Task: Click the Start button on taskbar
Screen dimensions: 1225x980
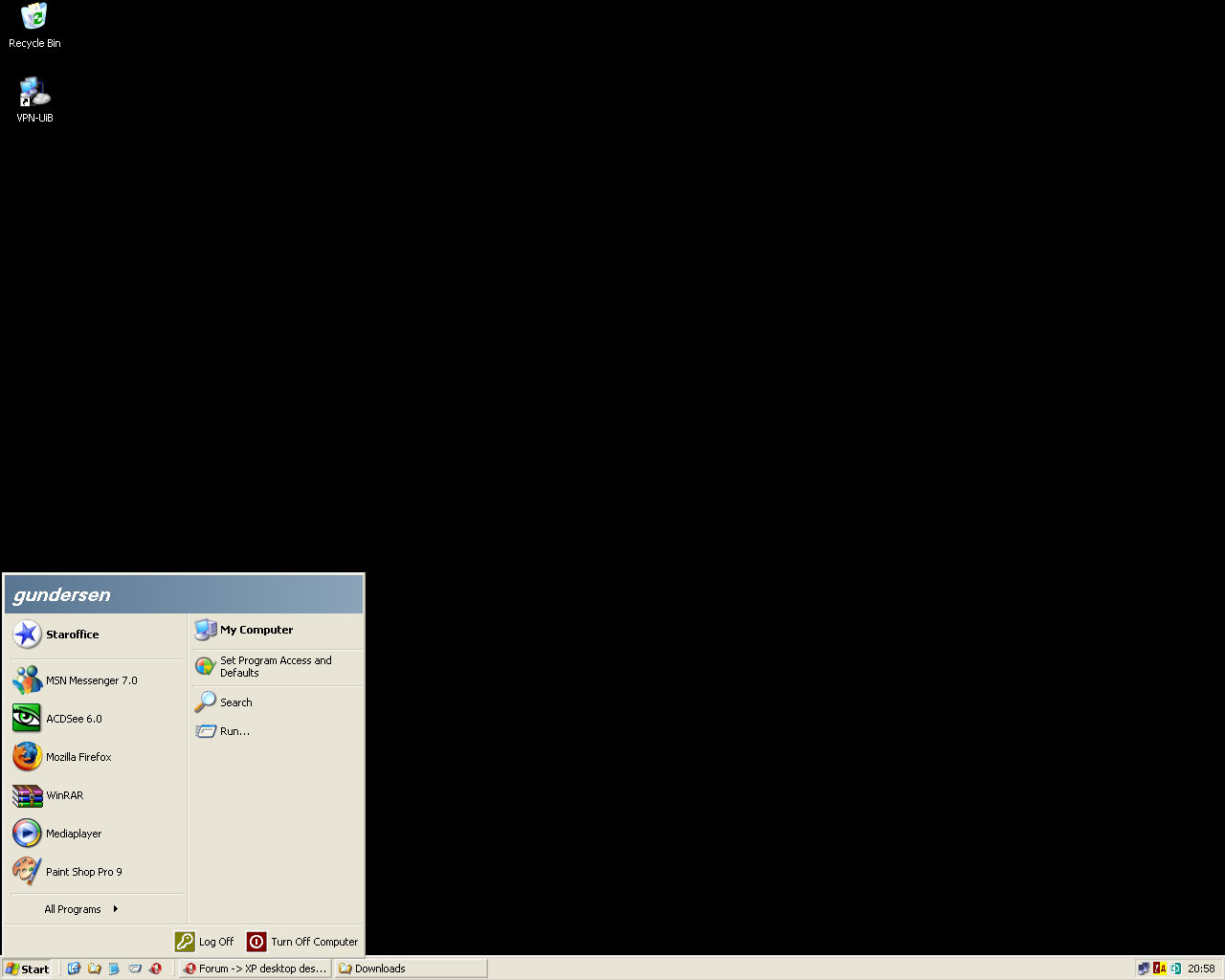Action: [28, 969]
